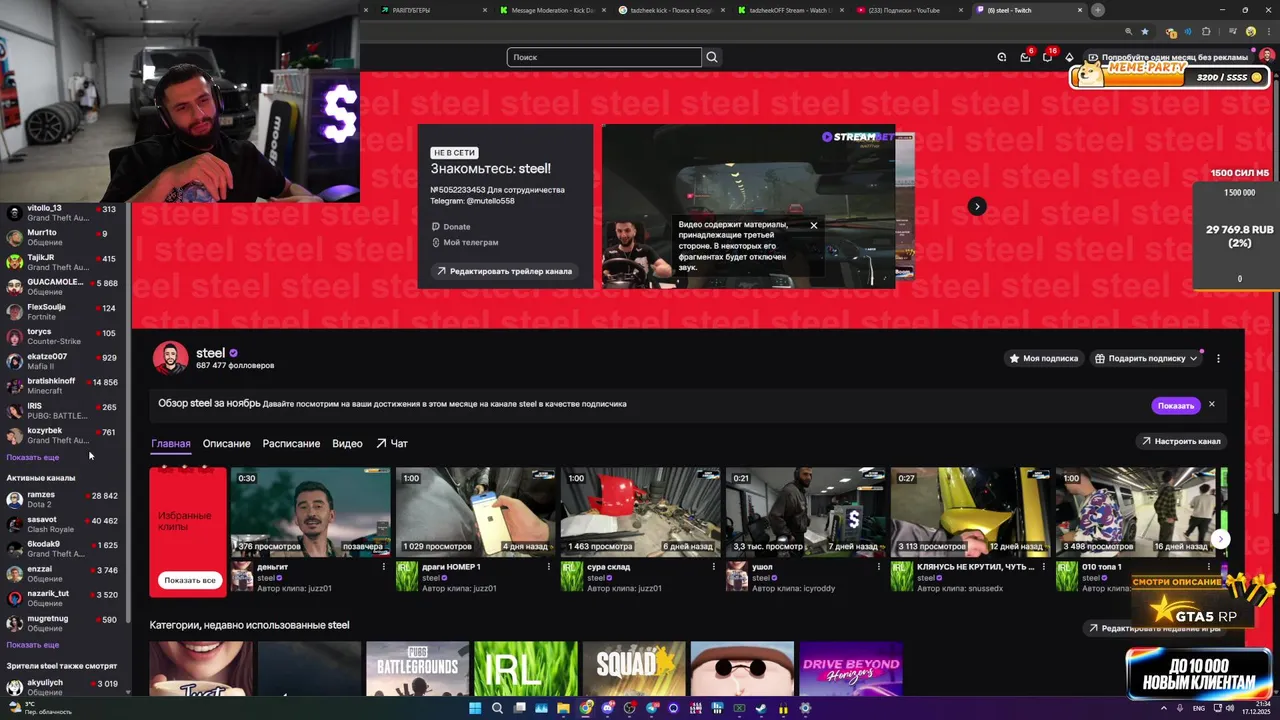Click the 687 477 фолловеров count
Viewport: 1280px width, 720px height.
(x=235, y=366)
